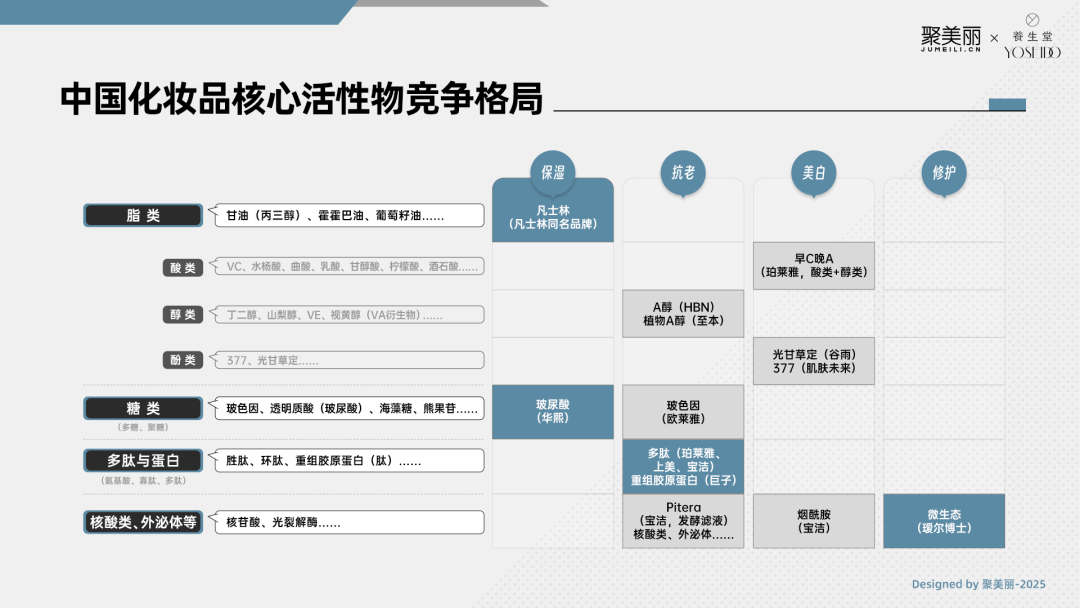Click the 凡士林 cell under 保湿
Screen dimensions: 1080x608
point(552,217)
